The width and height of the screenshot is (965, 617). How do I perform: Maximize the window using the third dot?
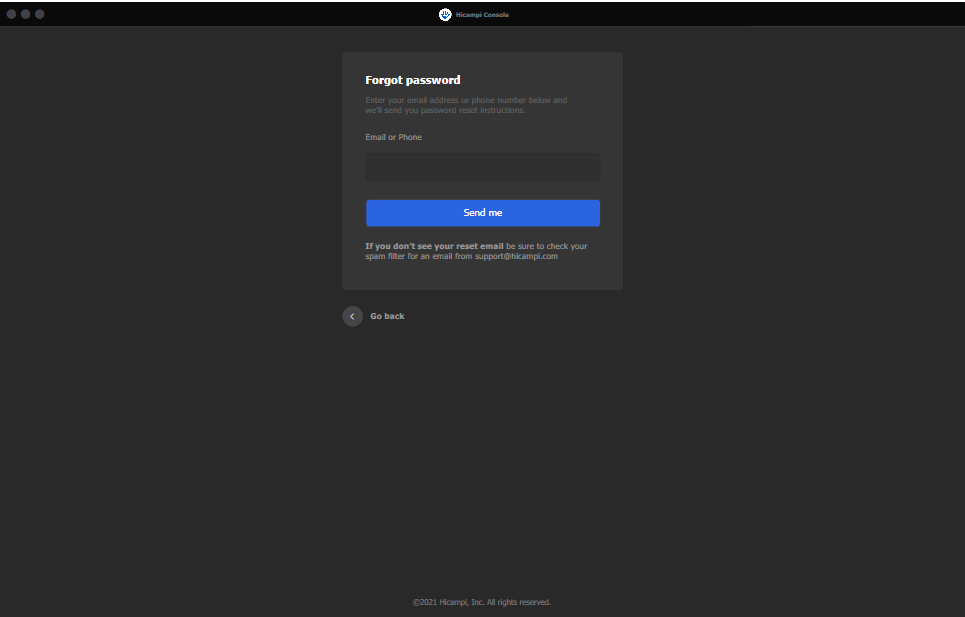40,14
